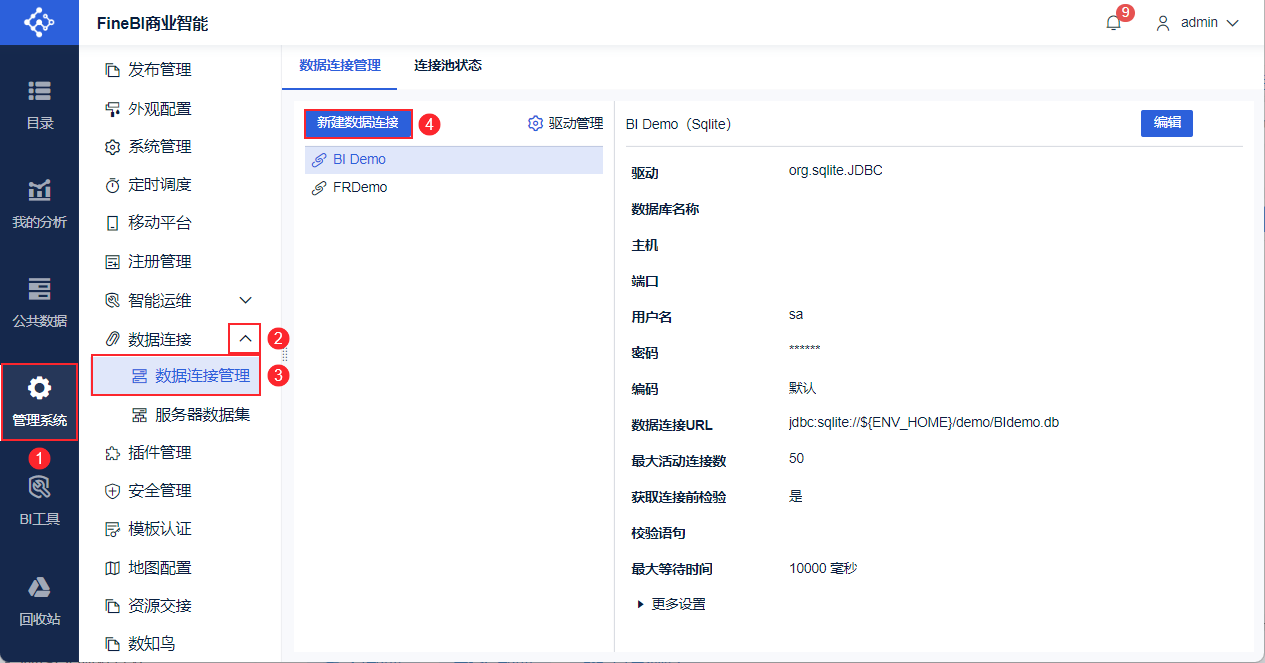Click the 驱动管理 gear icon
Viewport: 1265px width, 663px height.
[536, 123]
